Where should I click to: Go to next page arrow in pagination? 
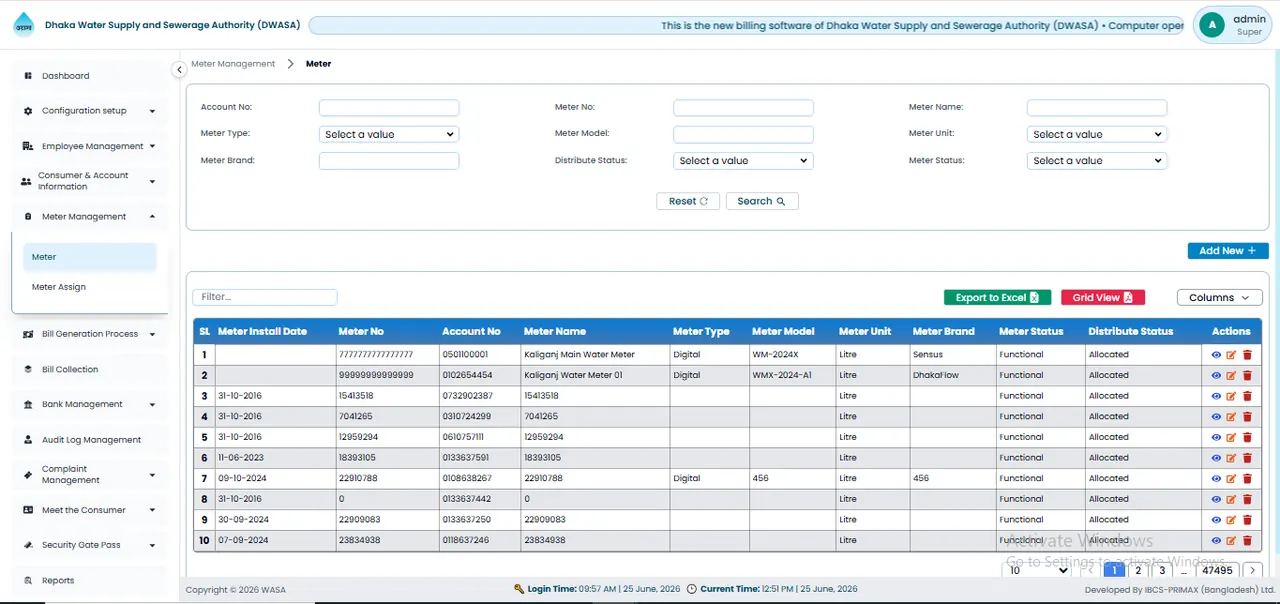[x=1253, y=571]
